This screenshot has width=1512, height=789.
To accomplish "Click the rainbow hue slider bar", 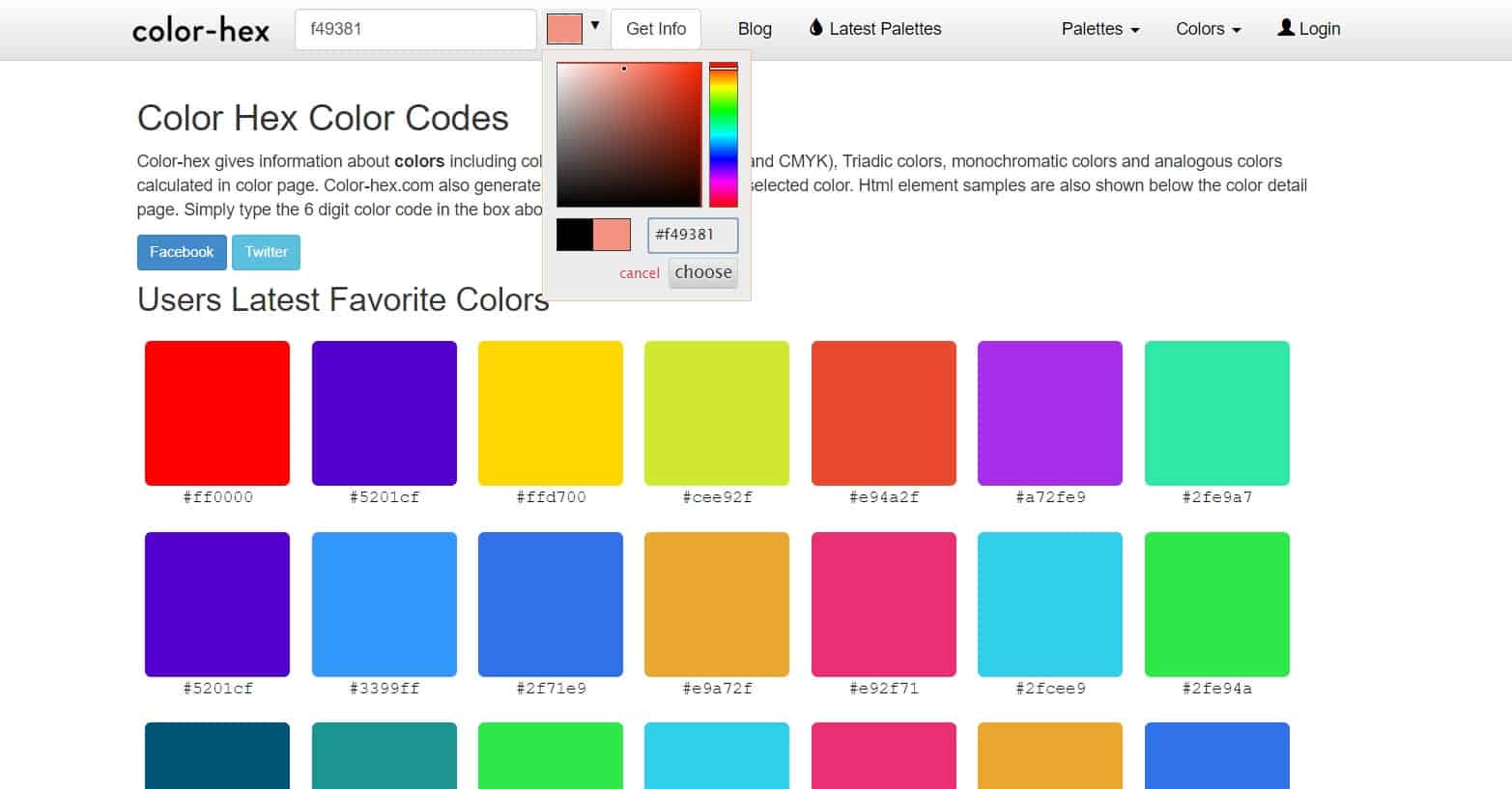I will [724, 134].
